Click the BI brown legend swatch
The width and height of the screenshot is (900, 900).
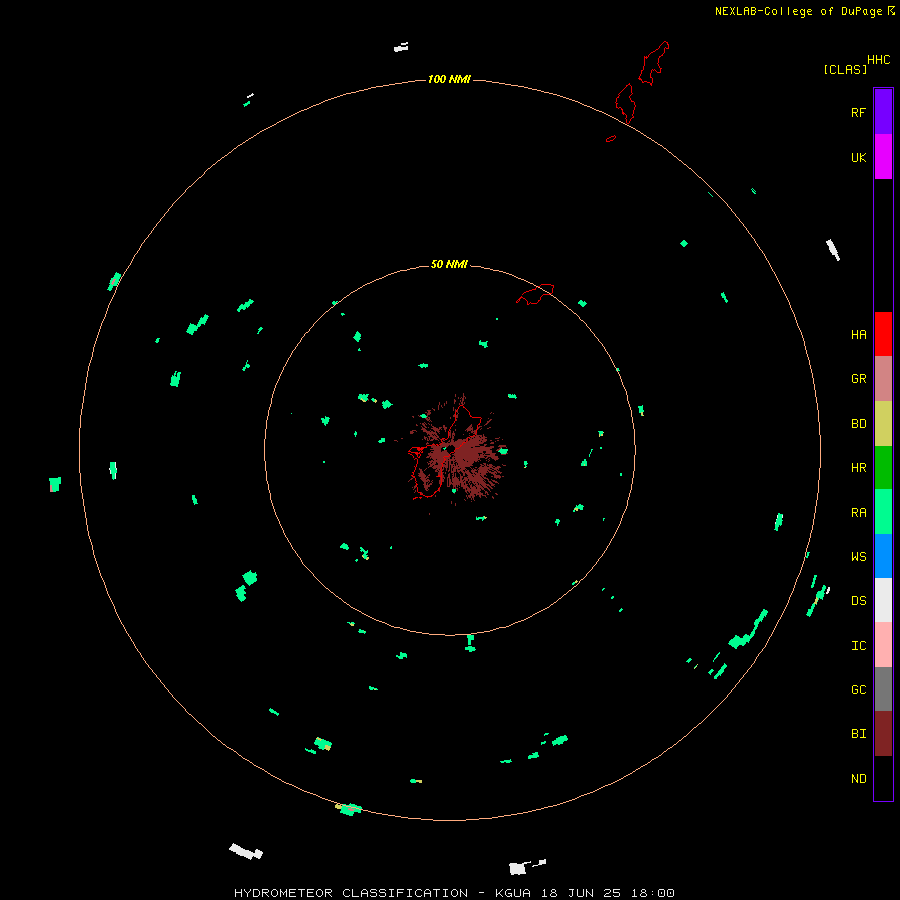point(883,734)
